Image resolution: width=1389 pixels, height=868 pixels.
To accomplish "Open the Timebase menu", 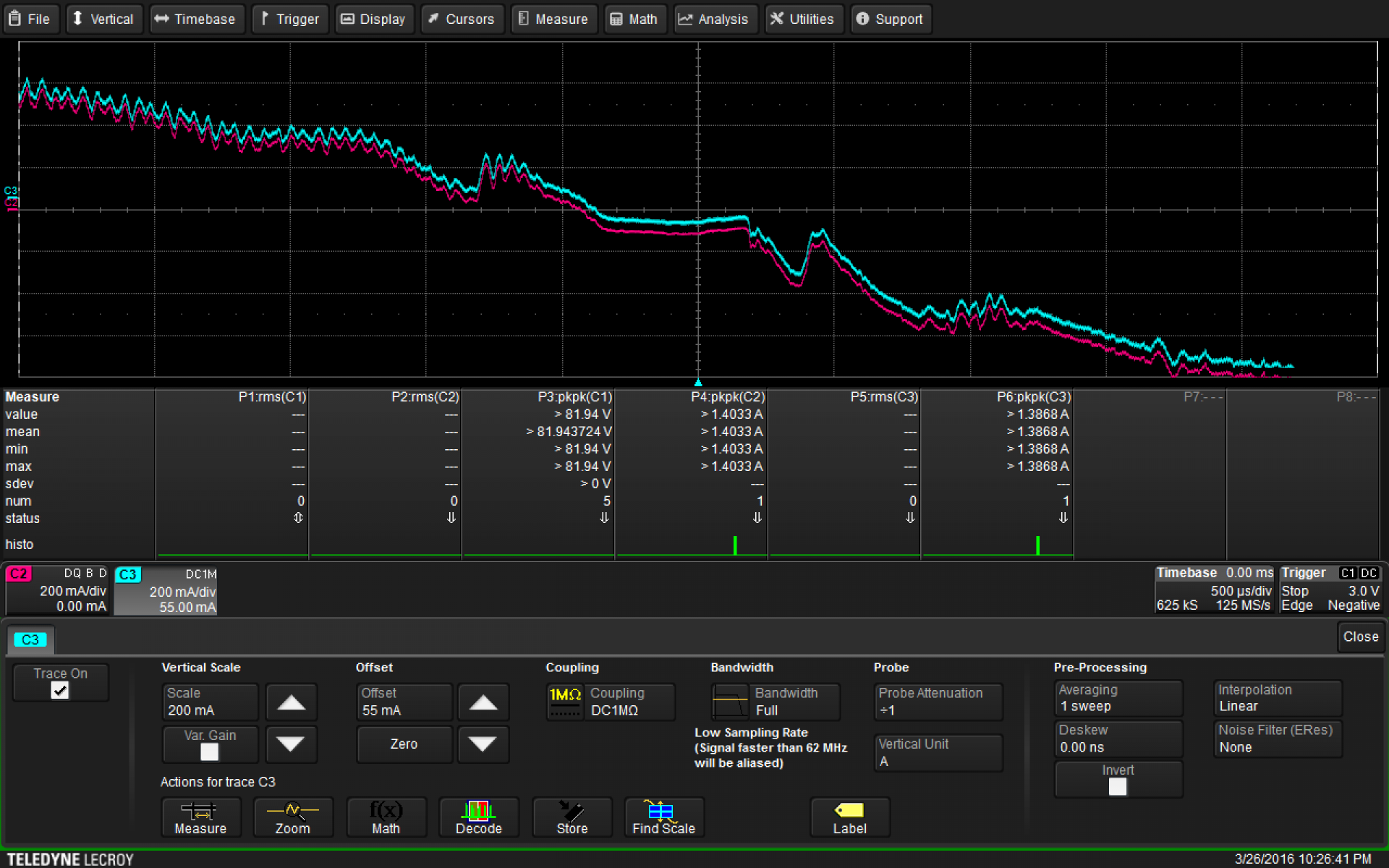I will [x=196, y=19].
